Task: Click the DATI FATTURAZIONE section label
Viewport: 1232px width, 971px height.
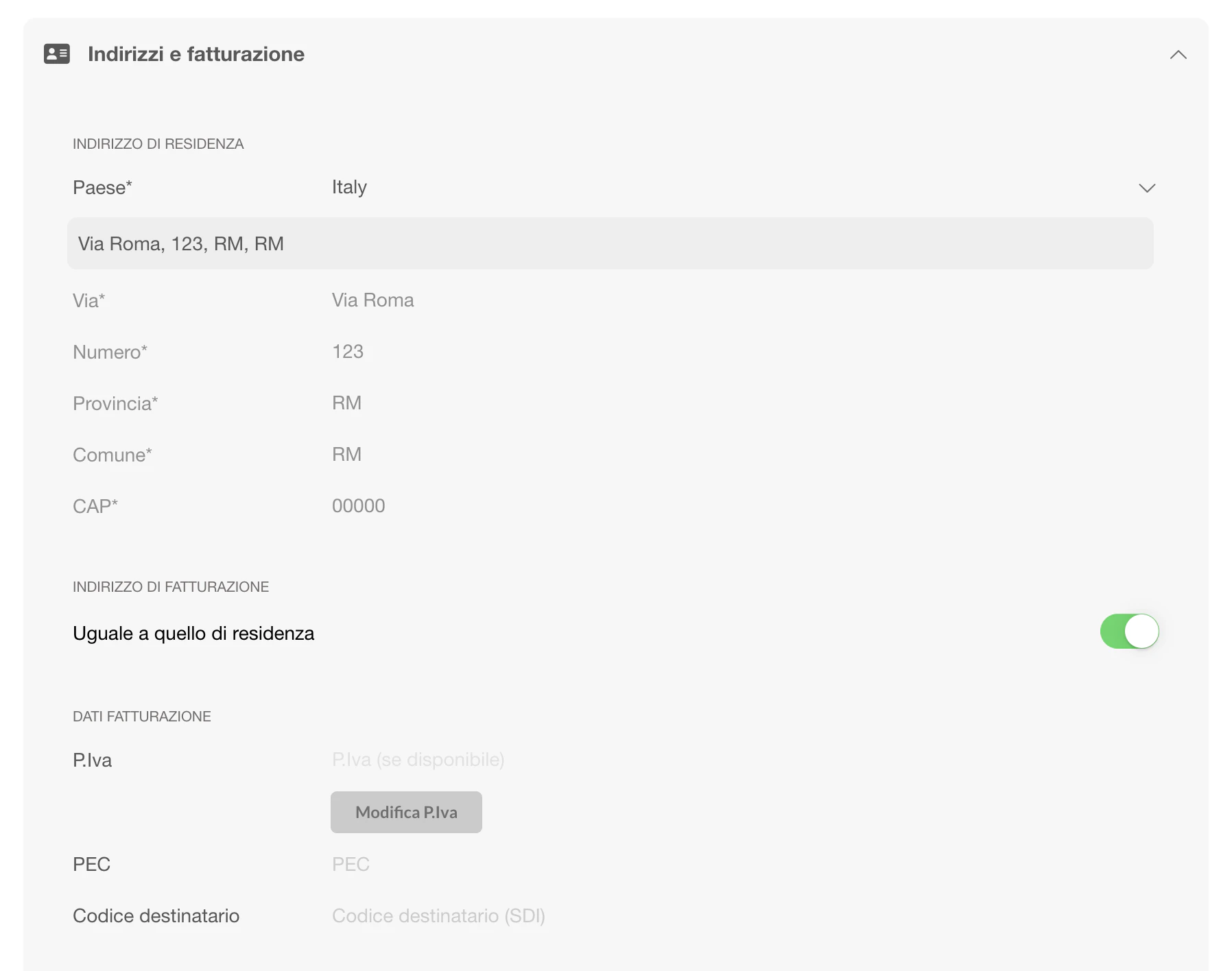Action: pos(141,716)
